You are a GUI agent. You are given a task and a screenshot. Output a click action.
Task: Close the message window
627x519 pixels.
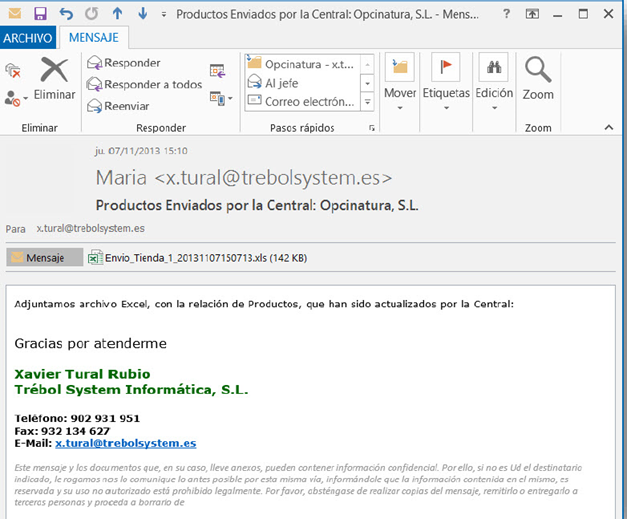pyautogui.click(x=609, y=14)
